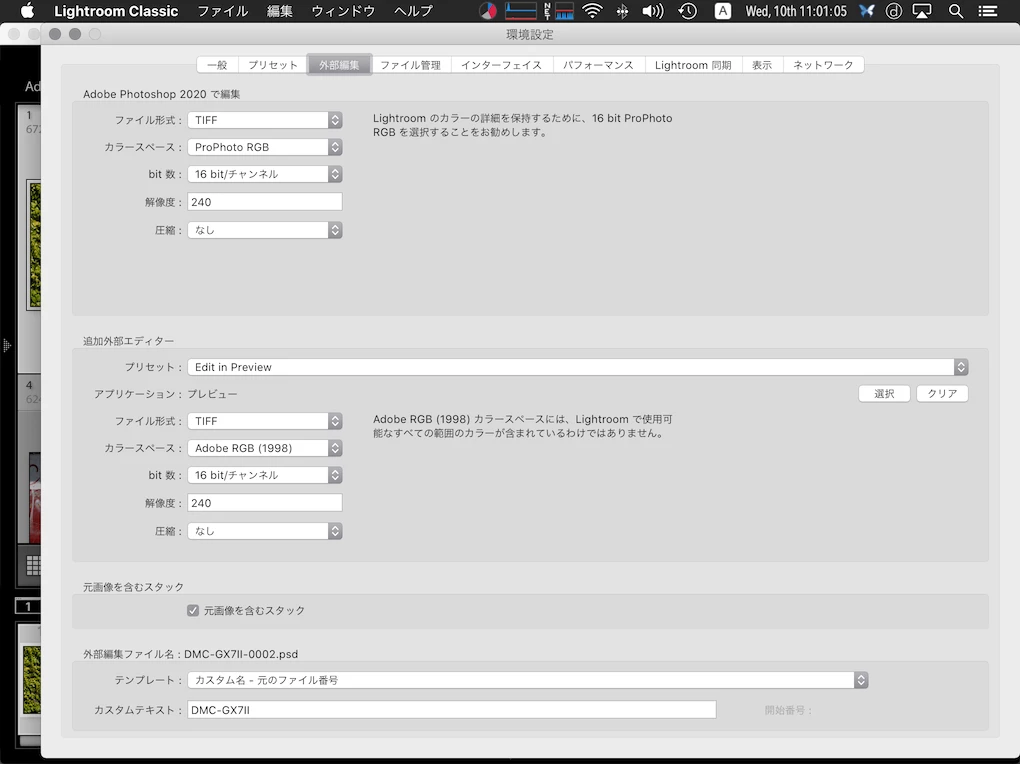
Task: Click the left panel toggle triangle
Action: (7, 345)
